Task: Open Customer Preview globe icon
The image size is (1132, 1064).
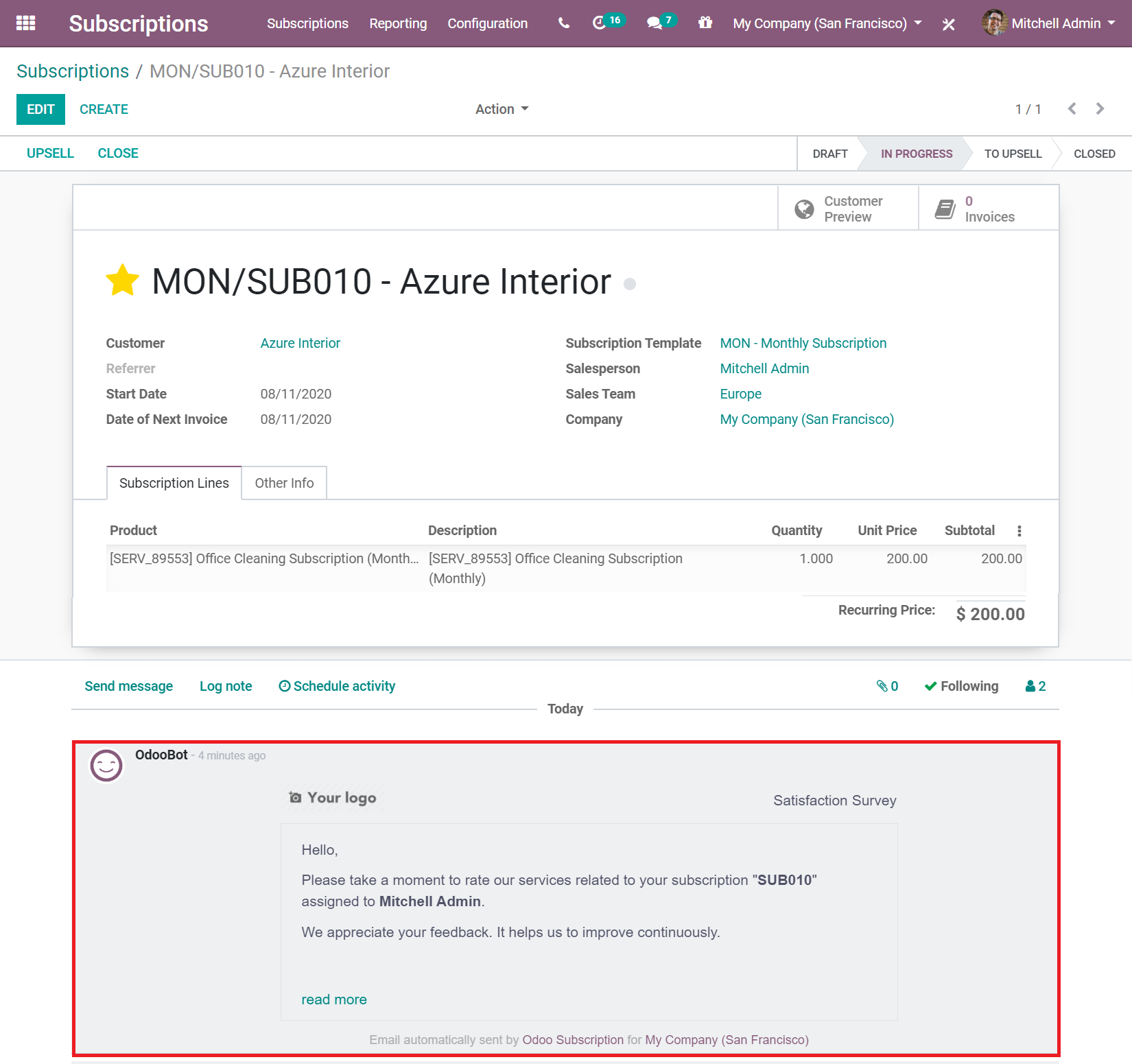Action: (x=804, y=208)
